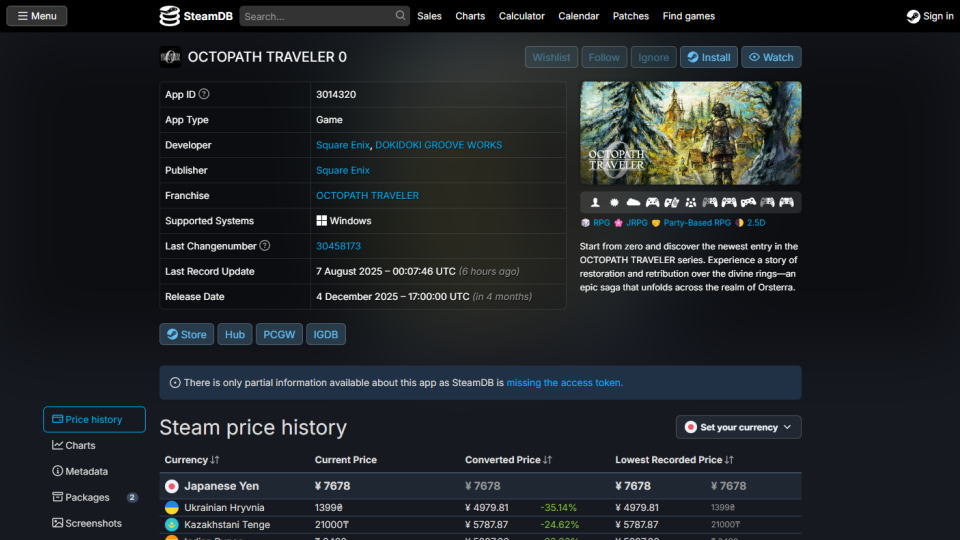Click the Japanese Yen currency row

pyautogui.click(x=480, y=486)
